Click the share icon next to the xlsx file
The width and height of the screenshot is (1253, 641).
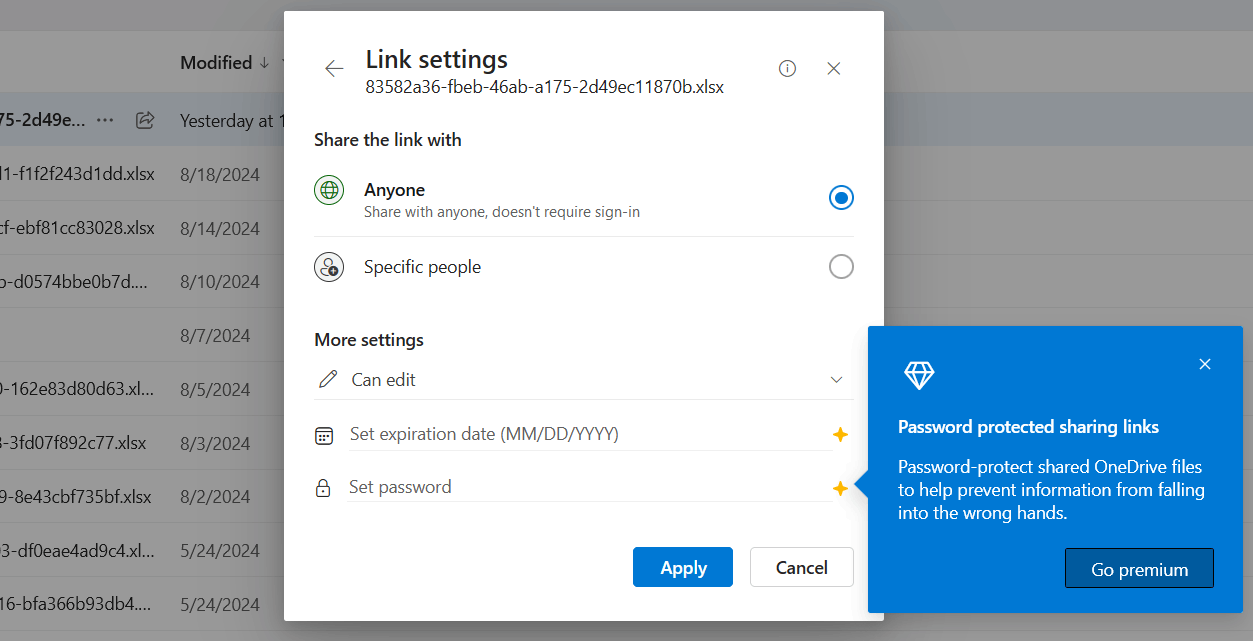click(144, 119)
